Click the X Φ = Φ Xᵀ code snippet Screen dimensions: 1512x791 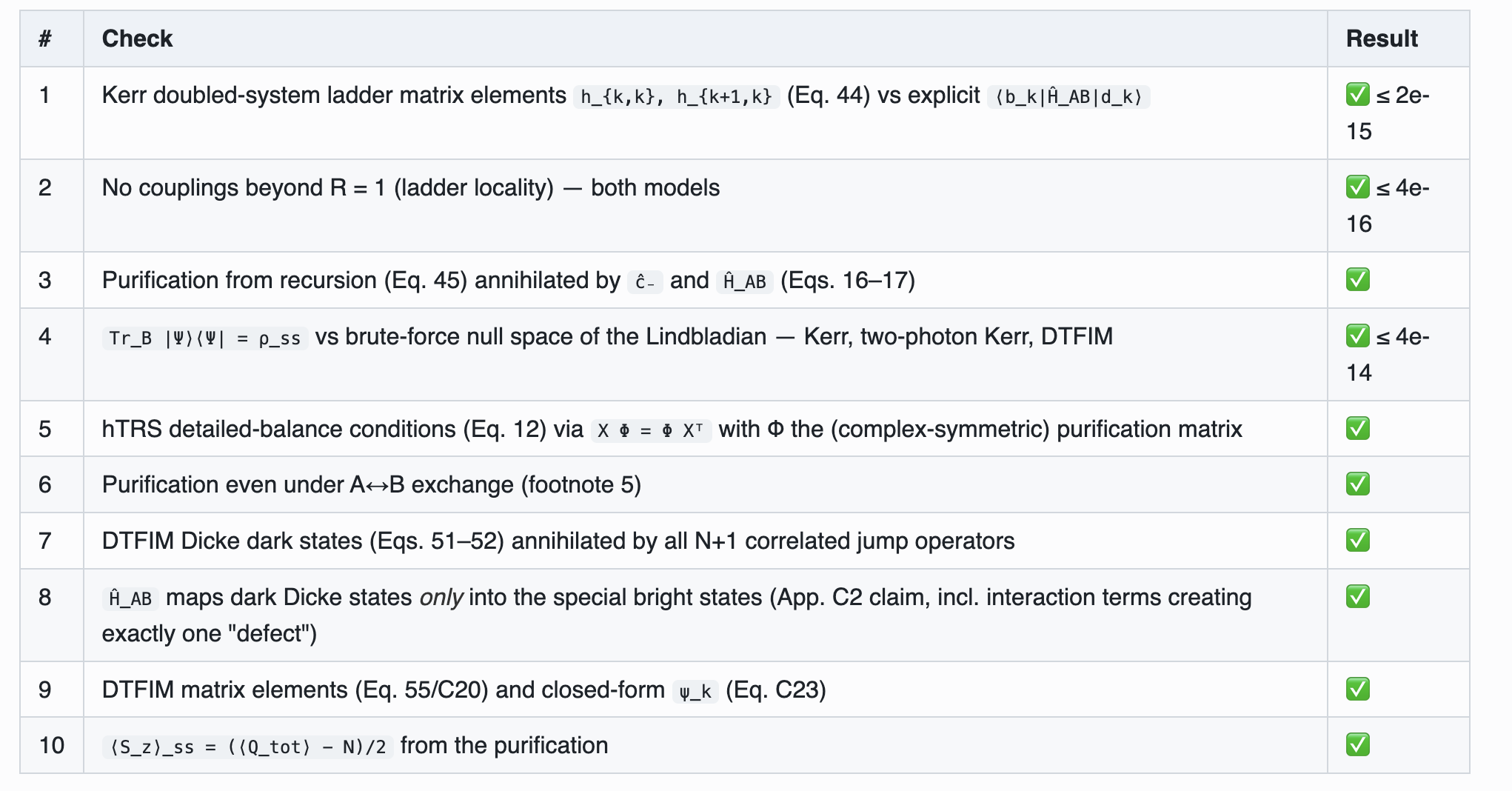tap(652, 430)
